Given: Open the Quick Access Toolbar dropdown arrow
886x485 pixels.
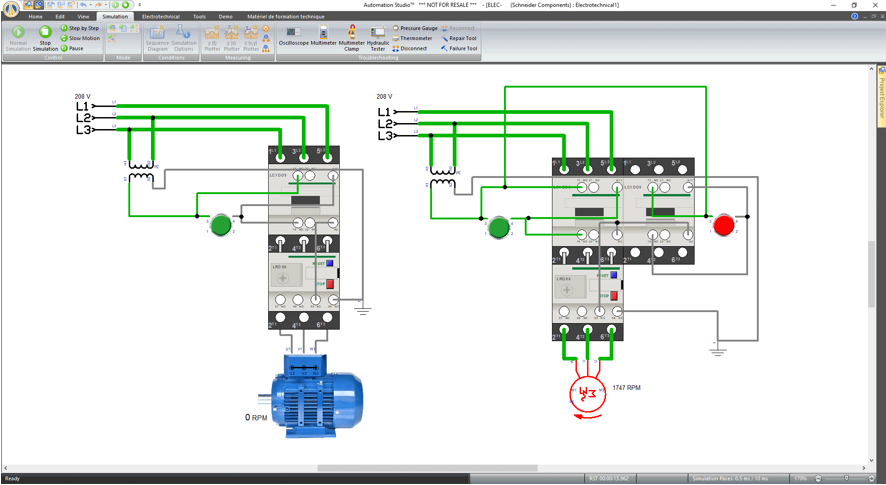Looking at the screenshot, I should pos(139,5).
